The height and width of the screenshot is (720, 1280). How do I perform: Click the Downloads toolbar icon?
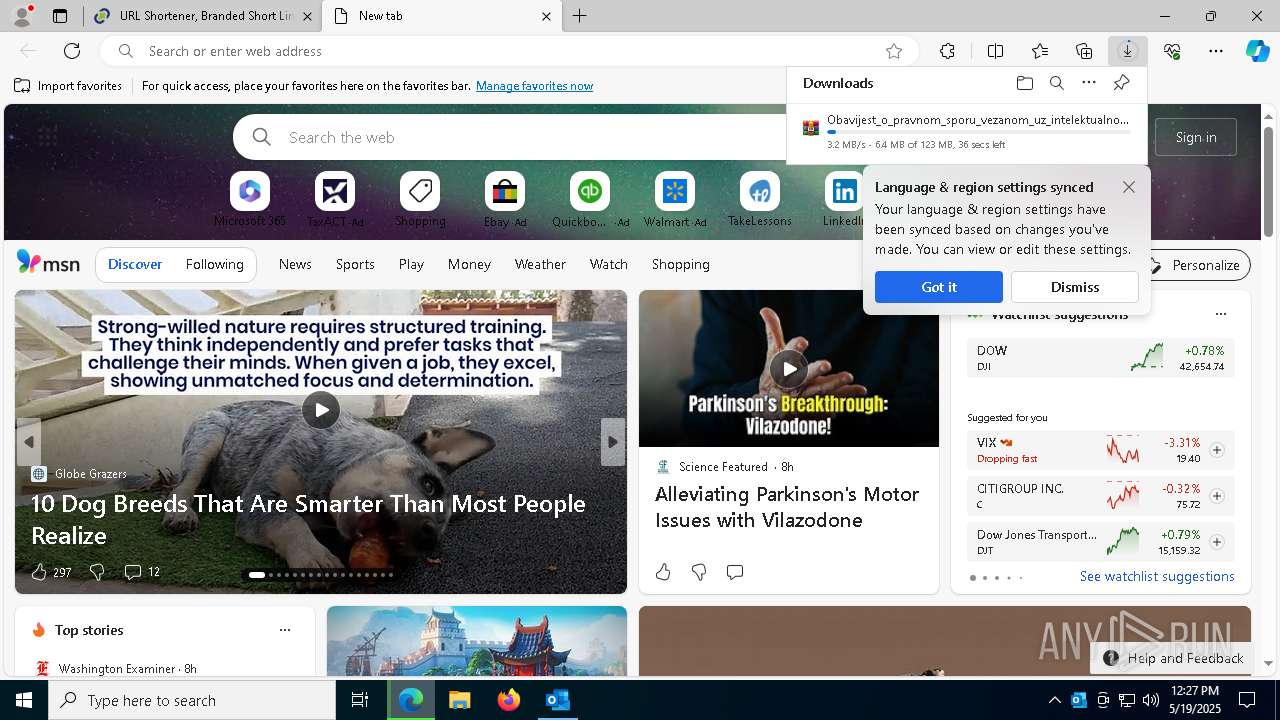(x=1128, y=51)
